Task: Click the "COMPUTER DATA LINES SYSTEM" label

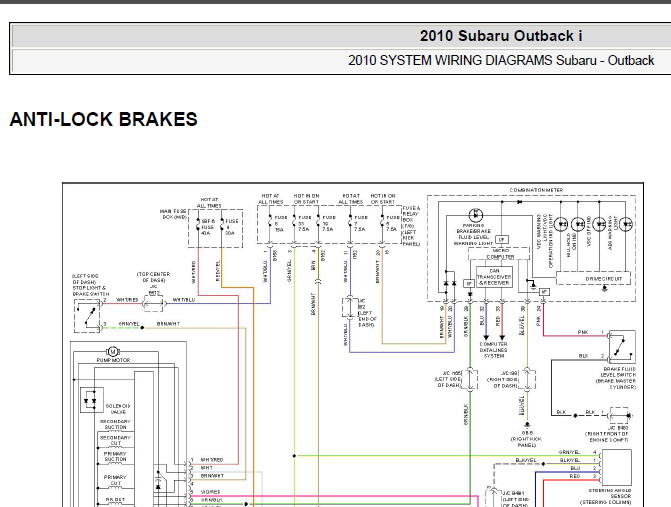Action: 494,350
